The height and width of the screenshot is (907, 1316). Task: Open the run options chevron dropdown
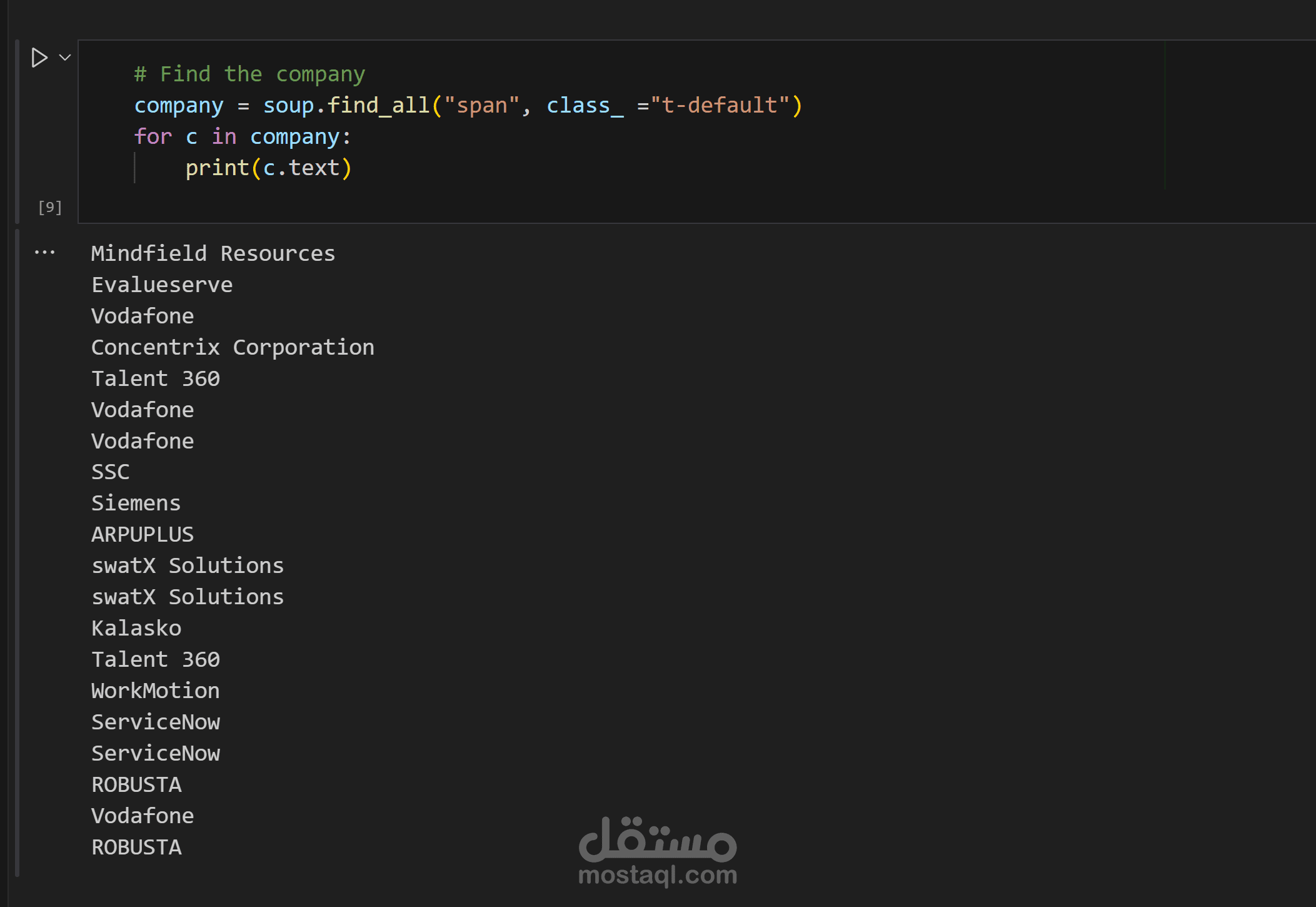64,58
